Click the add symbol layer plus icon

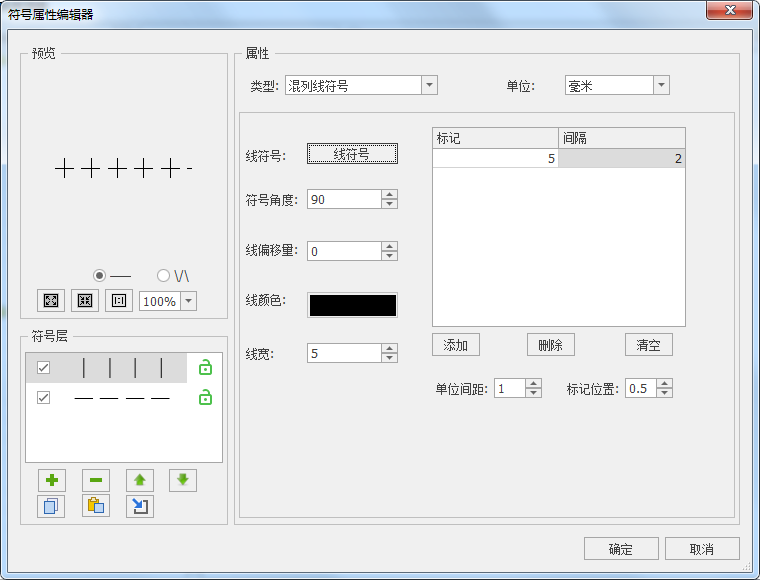(x=51, y=480)
